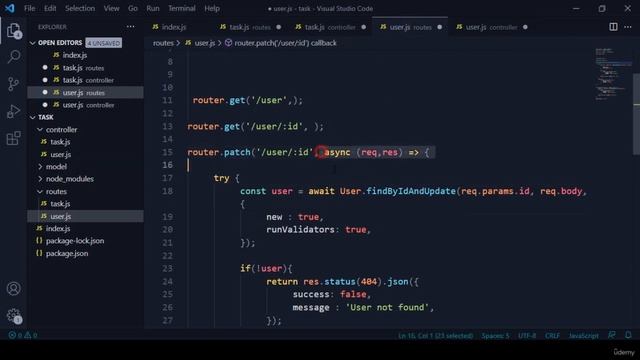Click the feedback icon in status bar
640x360 pixels.
coord(611,335)
